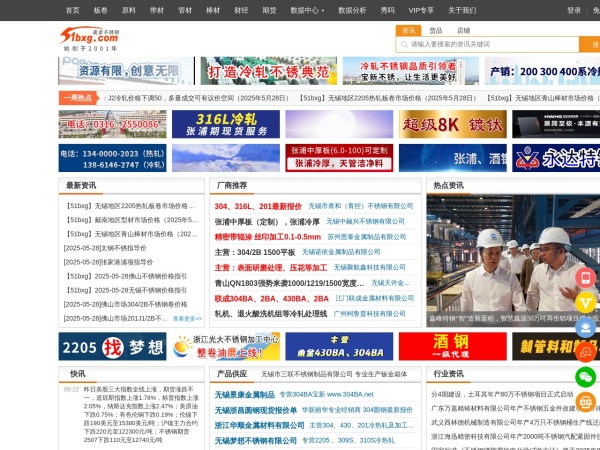The height and width of the screenshot is (450, 600).
Task: Open 管材 navigation item
Action: (185, 10)
